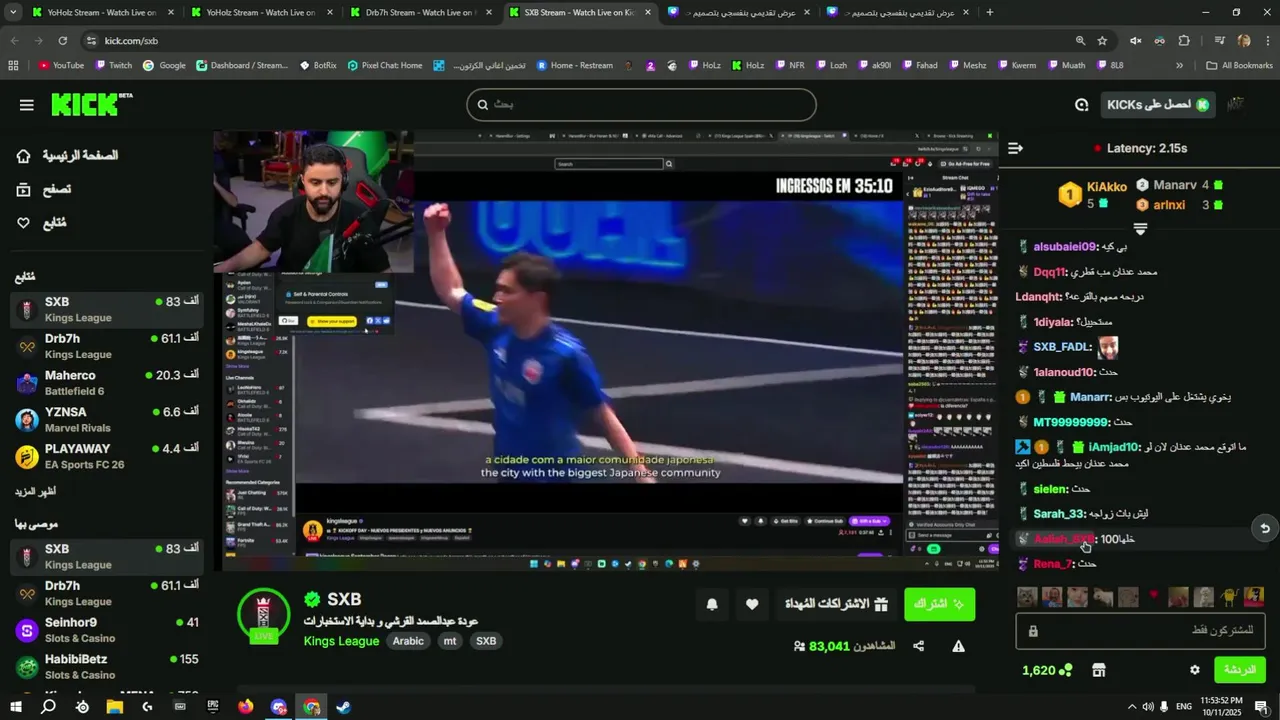Click the stream share icon
This screenshot has width=1280, height=720.
pos(919,646)
